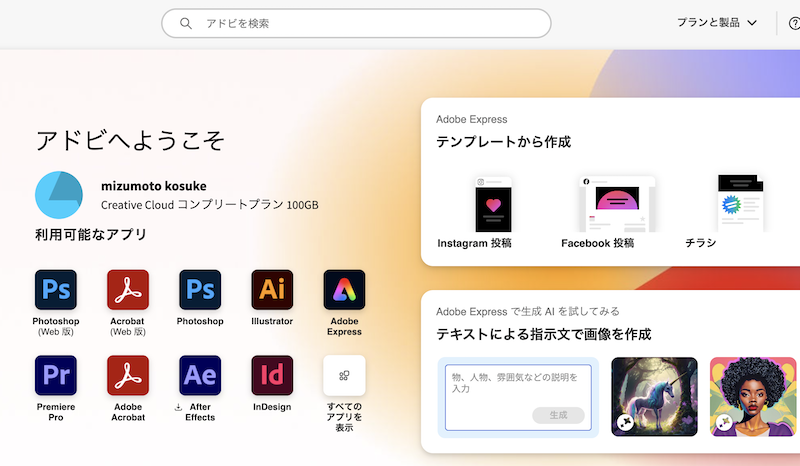The height and width of the screenshot is (466, 800).
Task: Click the アドビへようこそ welcome heading
Action: (130, 140)
